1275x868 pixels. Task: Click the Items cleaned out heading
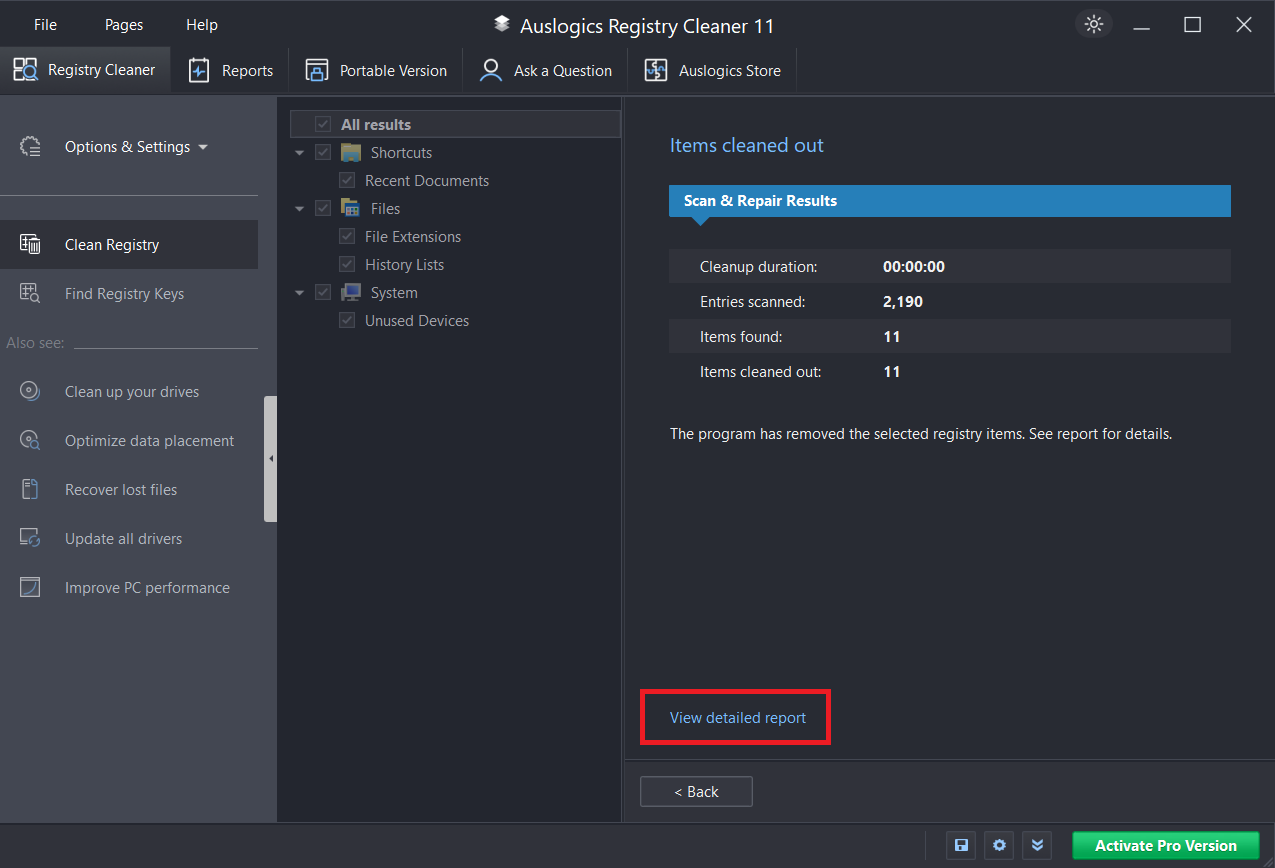pos(747,146)
